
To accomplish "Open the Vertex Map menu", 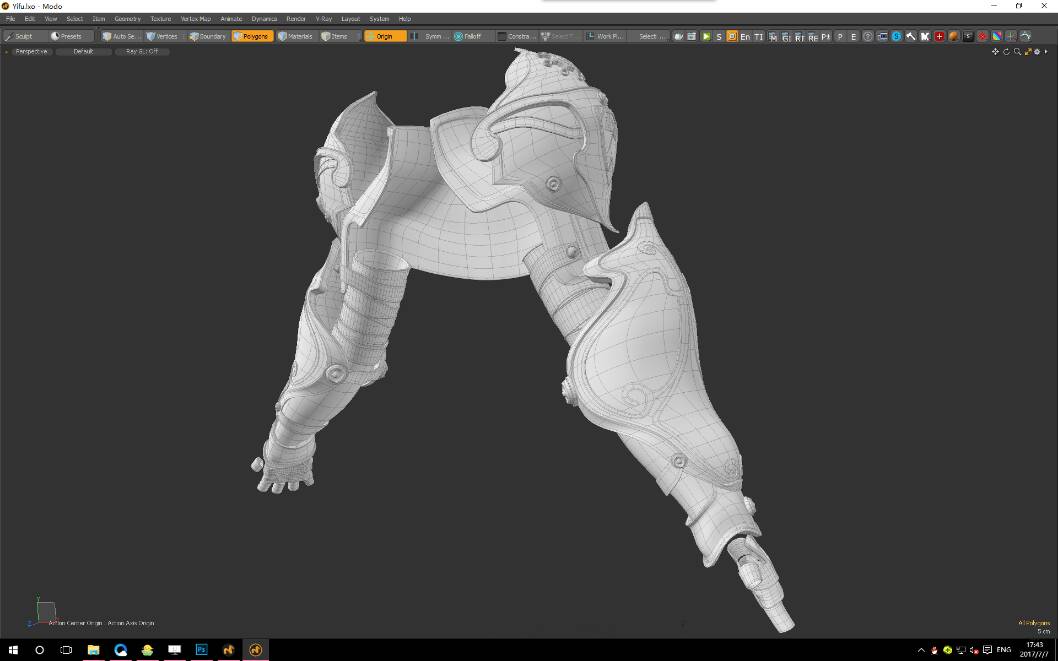I will 196,19.
